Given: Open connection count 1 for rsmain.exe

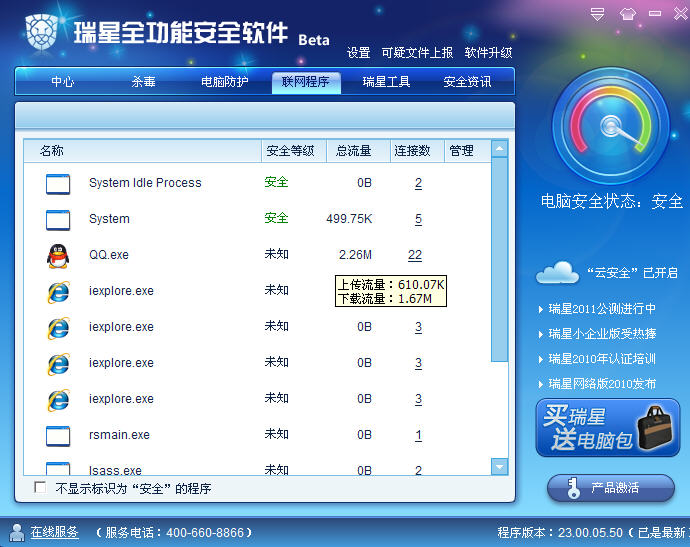Looking at the screenshot, I should point(418,435).
